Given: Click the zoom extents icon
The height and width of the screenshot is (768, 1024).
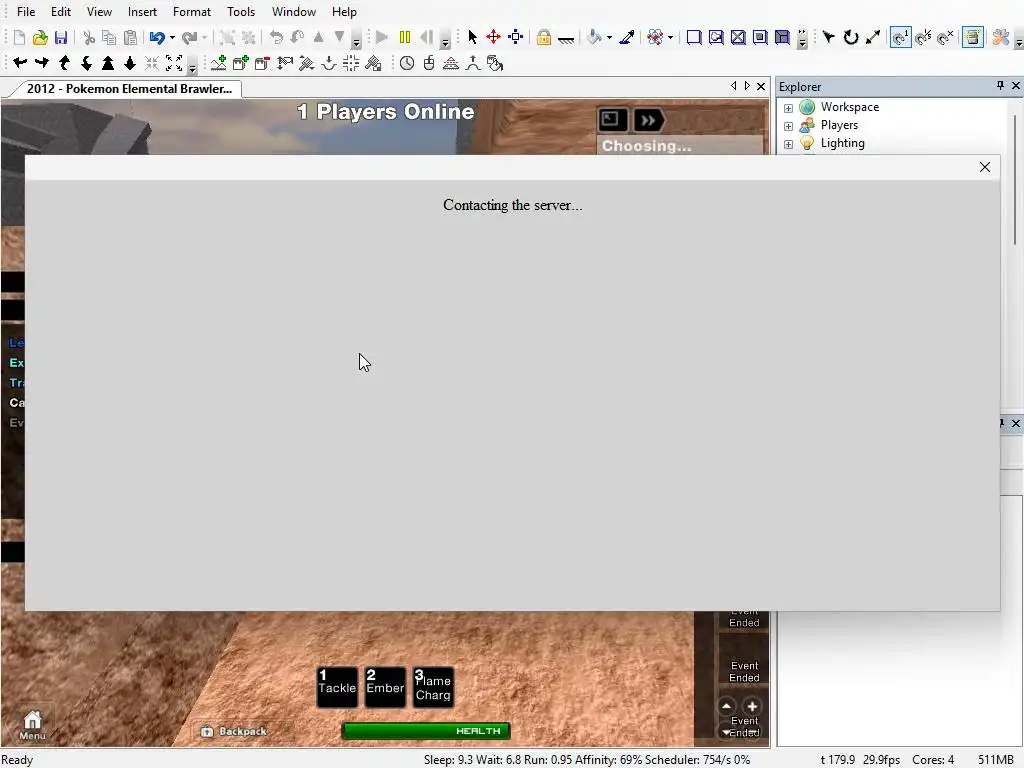Looking at the screenshot, I should coord(174,63).
